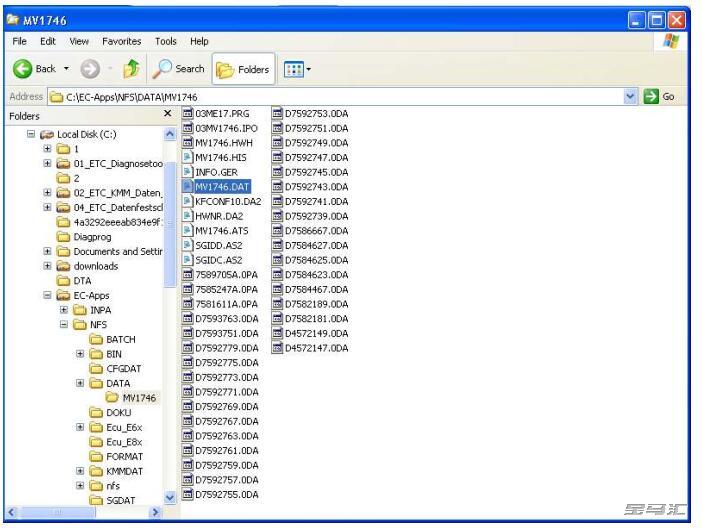Click the 7581611A.0PA file icon
The width and height of the screenshot is (702, 532).
(x=188, y=304)
